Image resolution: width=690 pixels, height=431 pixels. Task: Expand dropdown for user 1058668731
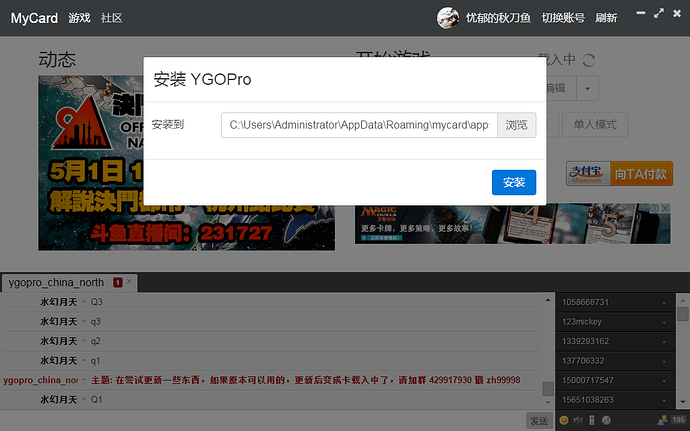click(x=664, y=302)
